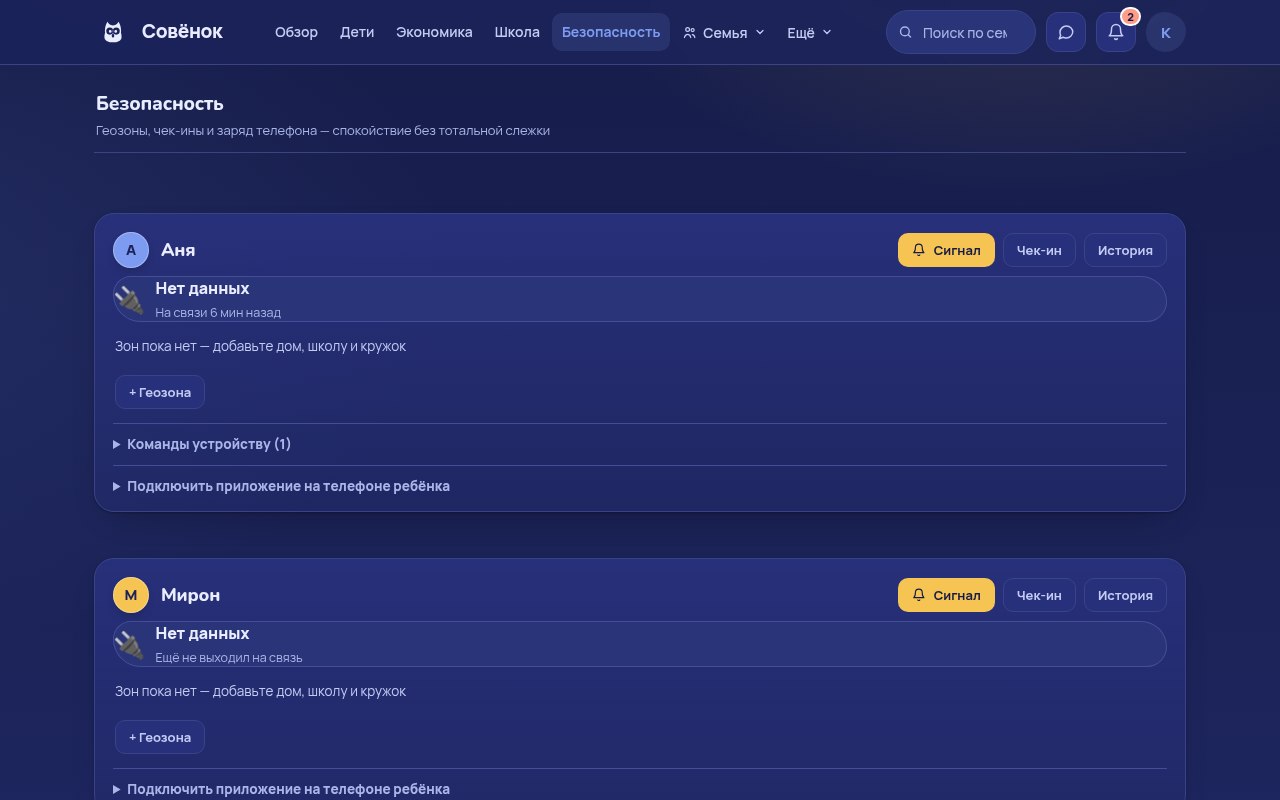
Task: Click the plug icon in Аня's status
Action: coord(129,299)
